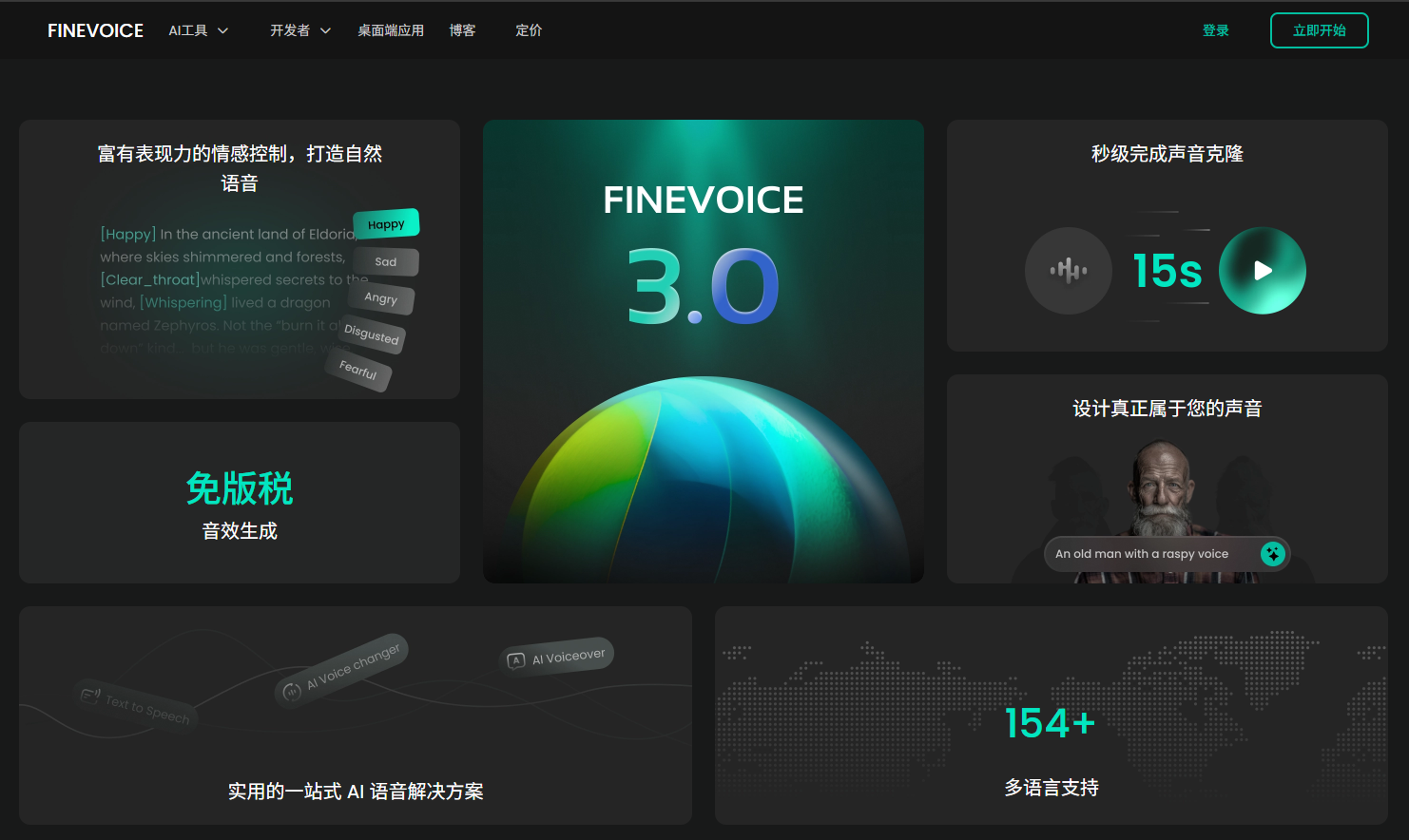Open the 博客 page from navigation
1409x840 pixels.
(x=462, y=29)
